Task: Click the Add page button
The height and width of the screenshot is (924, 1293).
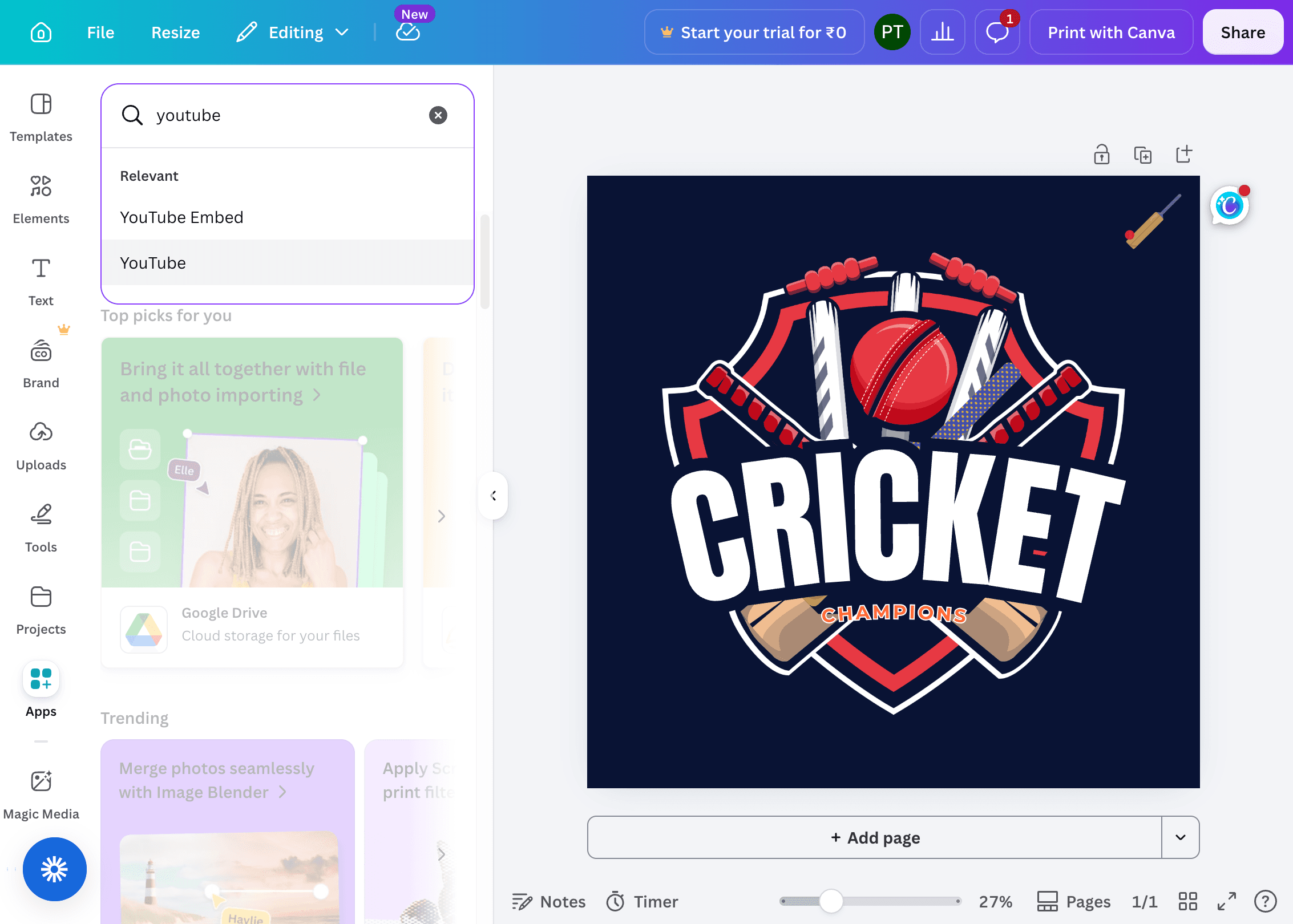Action: tap(875, 837)
